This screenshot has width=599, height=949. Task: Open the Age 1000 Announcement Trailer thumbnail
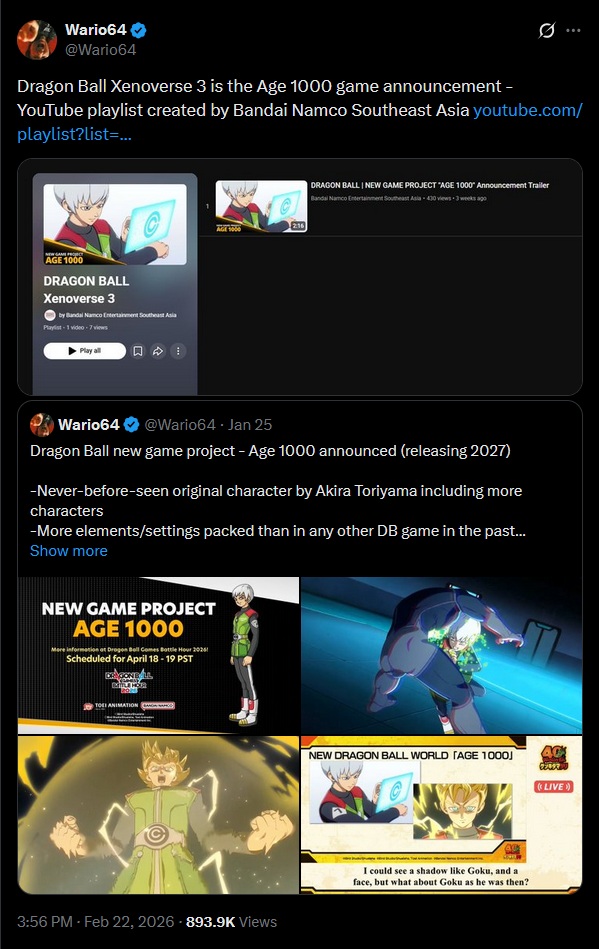click(261, 206)
